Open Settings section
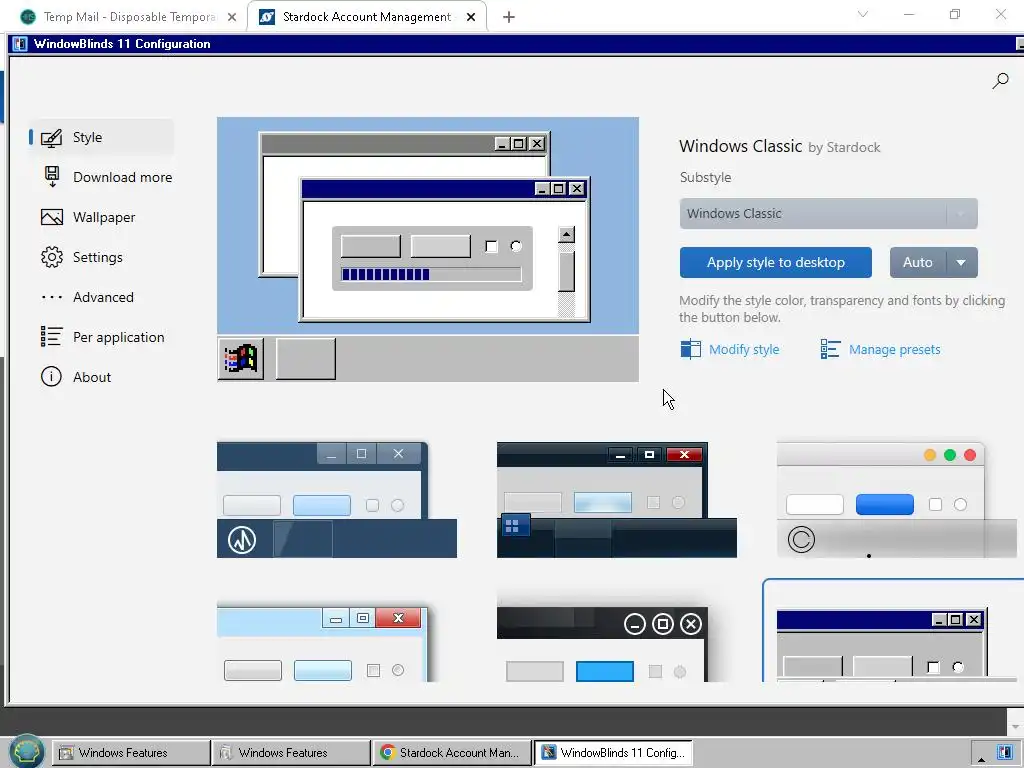 click(101, 257)
